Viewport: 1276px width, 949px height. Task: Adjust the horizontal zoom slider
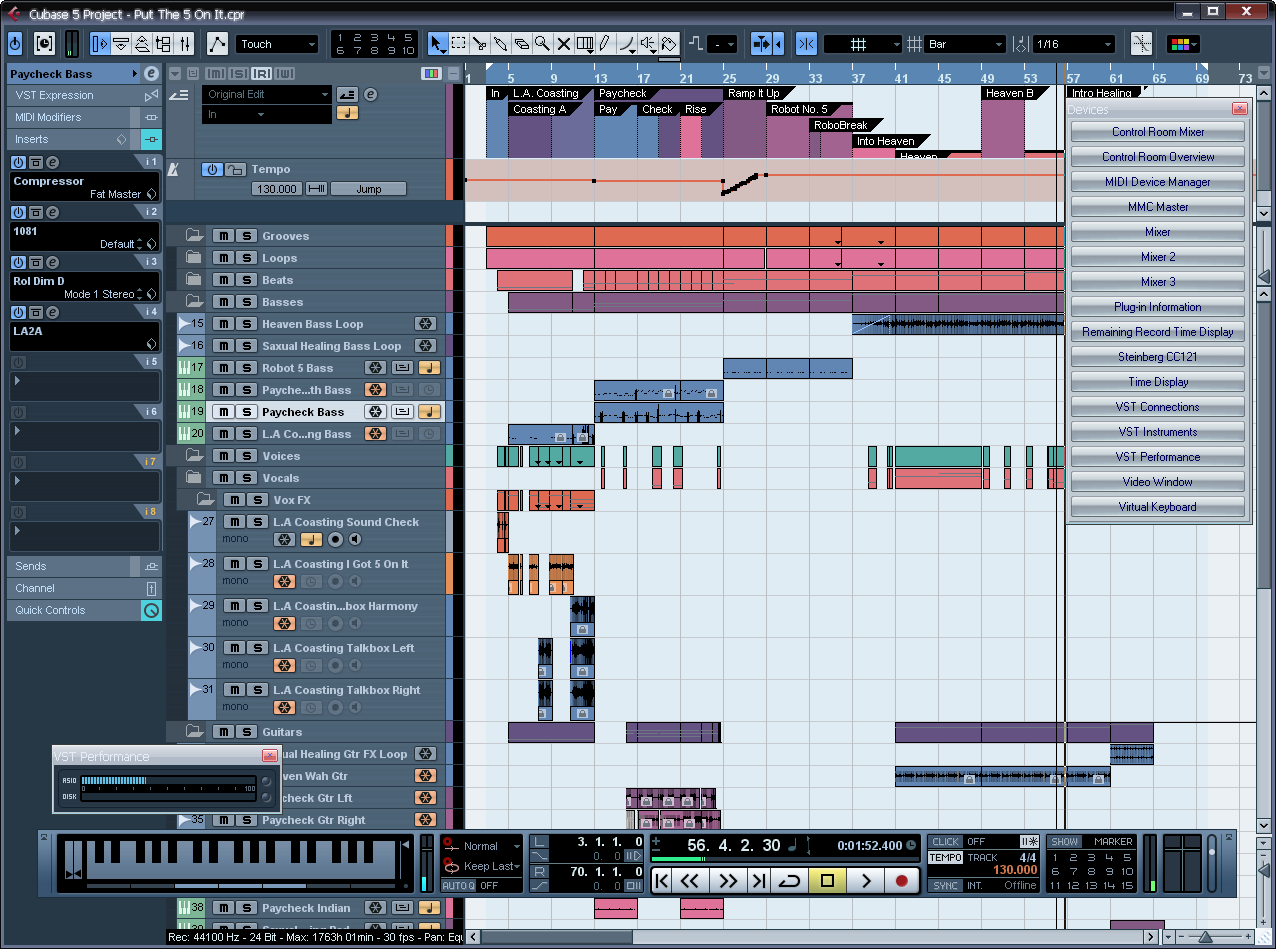[1206, 937]
